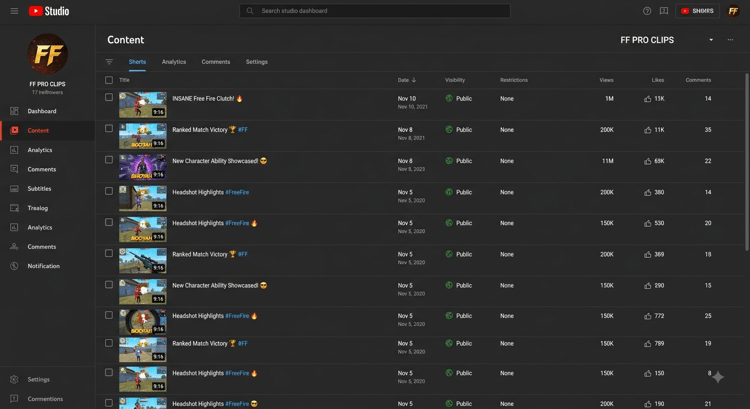The height and width of the screenshot is (409, 750).
Task: Click the search studio dashboard field
Action: click(375, 11)
